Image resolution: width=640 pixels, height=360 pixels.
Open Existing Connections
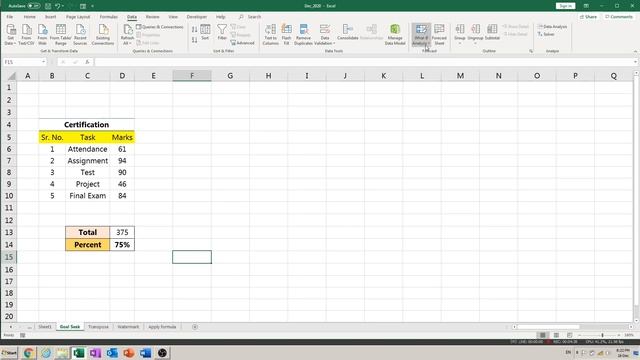[103, 34]
